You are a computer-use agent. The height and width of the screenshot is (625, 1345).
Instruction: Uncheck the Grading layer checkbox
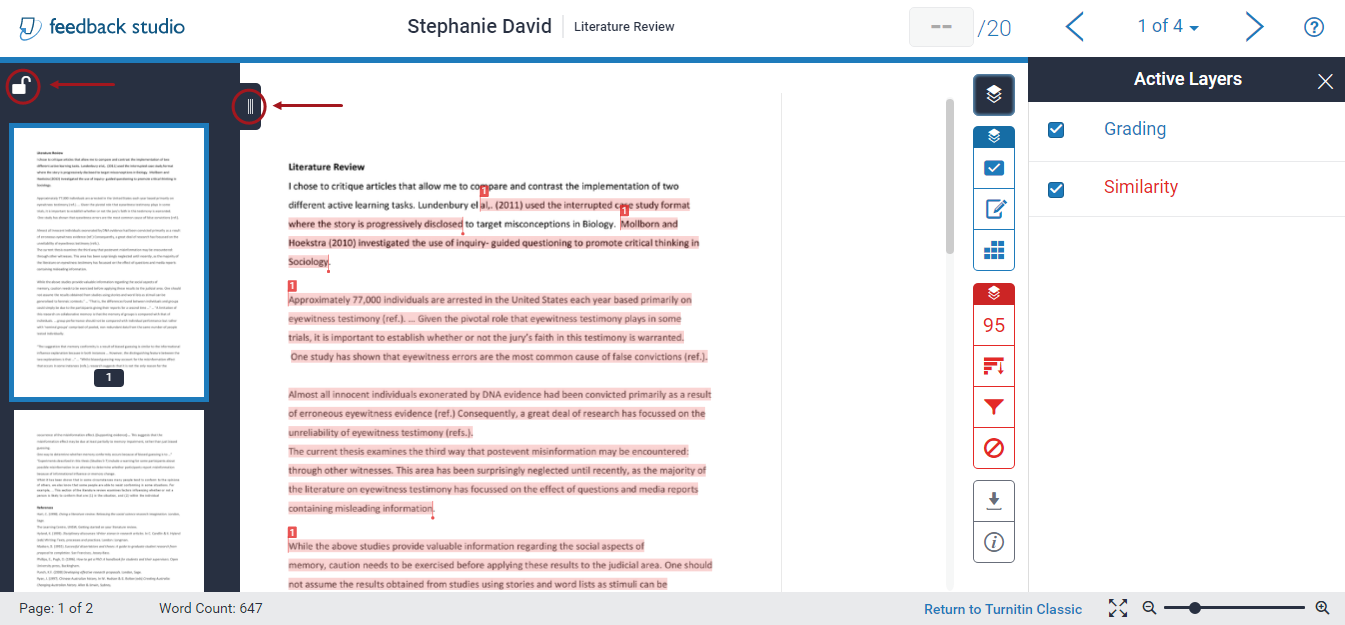click(x=1056, y=130)
